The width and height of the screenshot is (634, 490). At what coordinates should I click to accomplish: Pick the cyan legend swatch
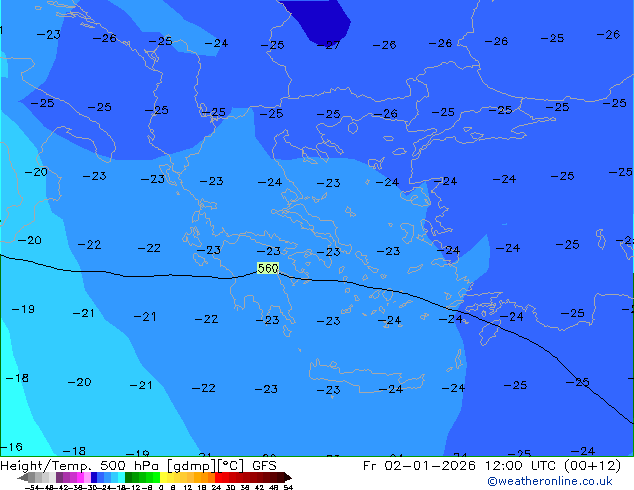pos(122,477)
